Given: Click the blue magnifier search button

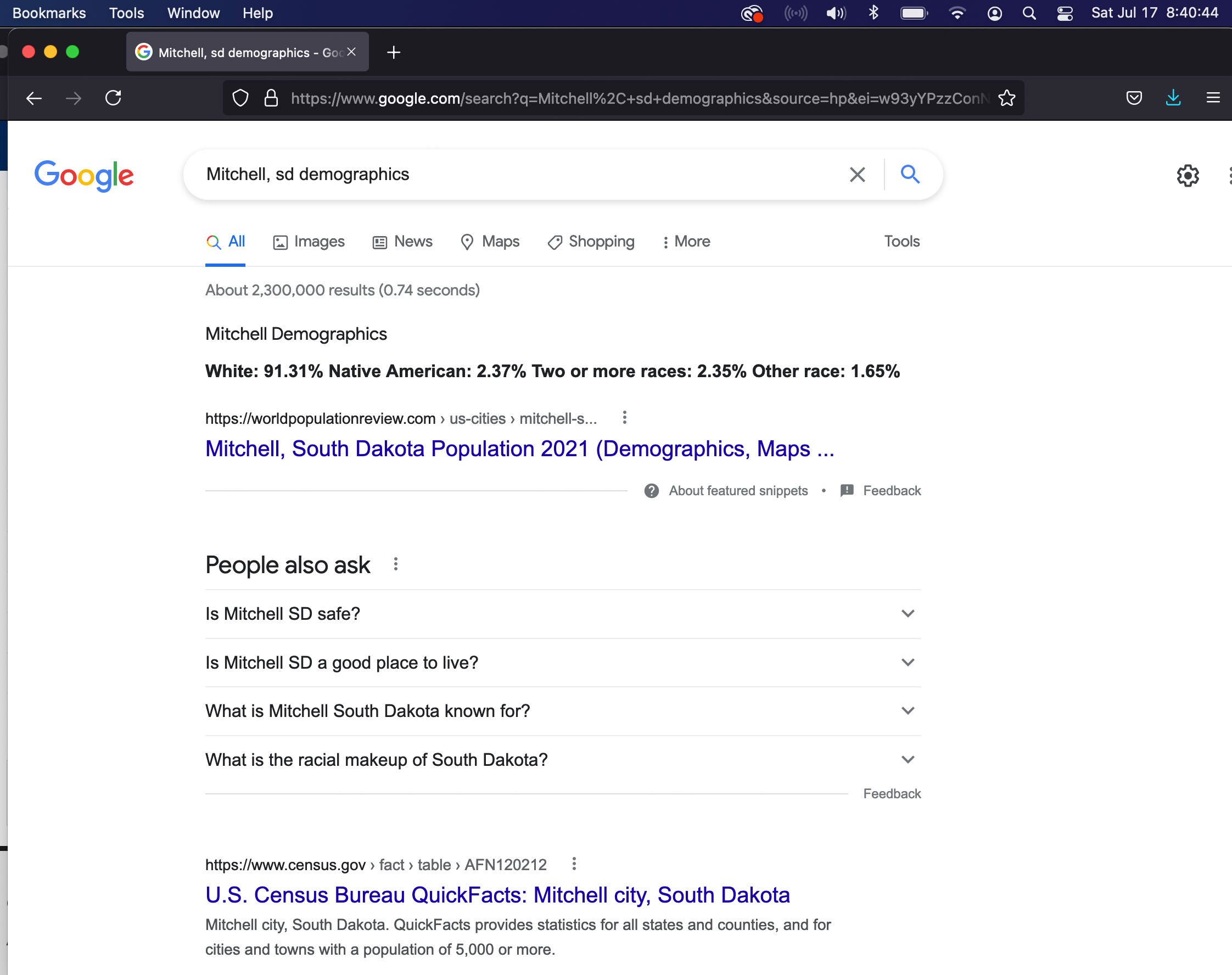Looking at the screenshot, I should [x=910, y=174].
